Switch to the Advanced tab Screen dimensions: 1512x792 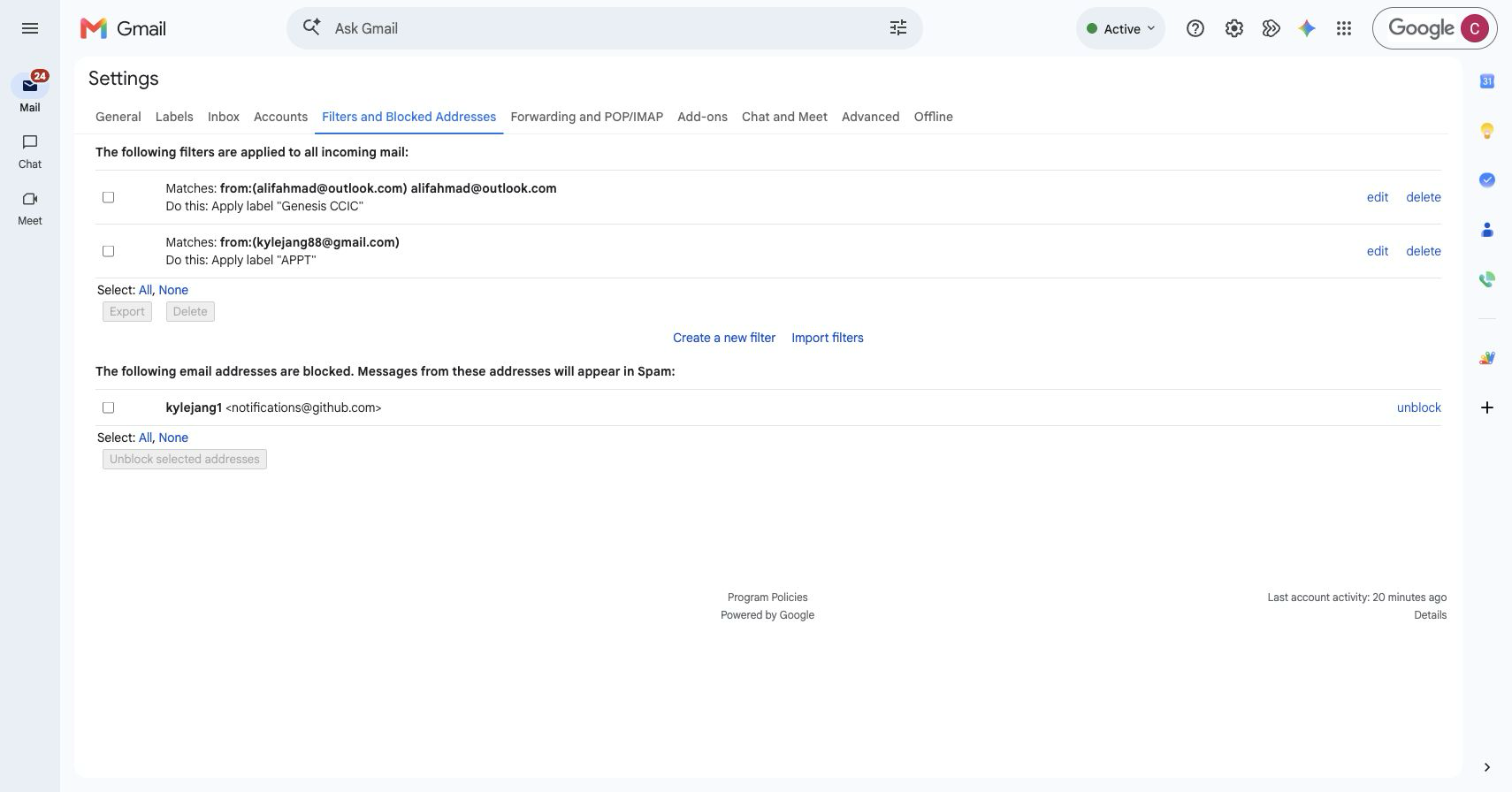(x=870, y=117)
